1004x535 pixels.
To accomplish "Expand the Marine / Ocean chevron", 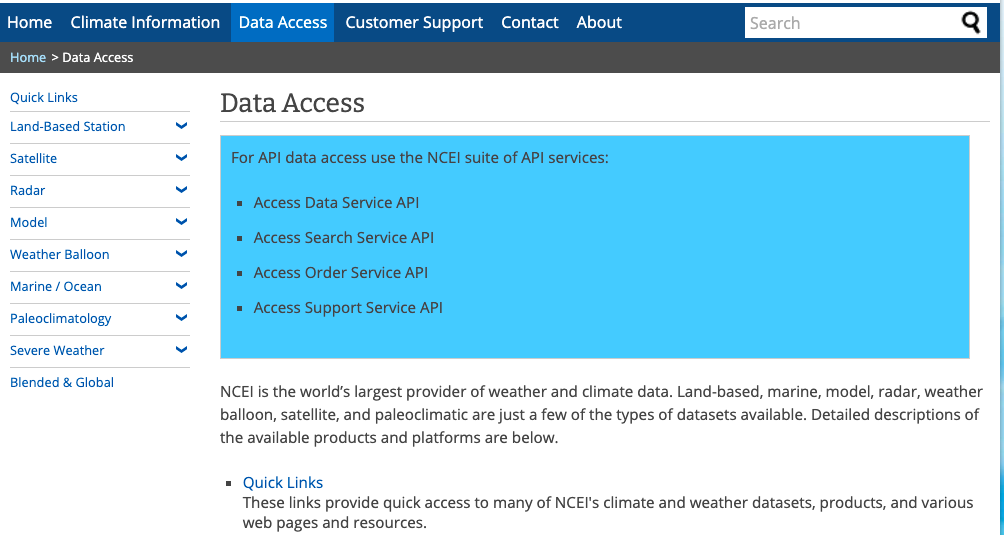I will tap(181, 286).
